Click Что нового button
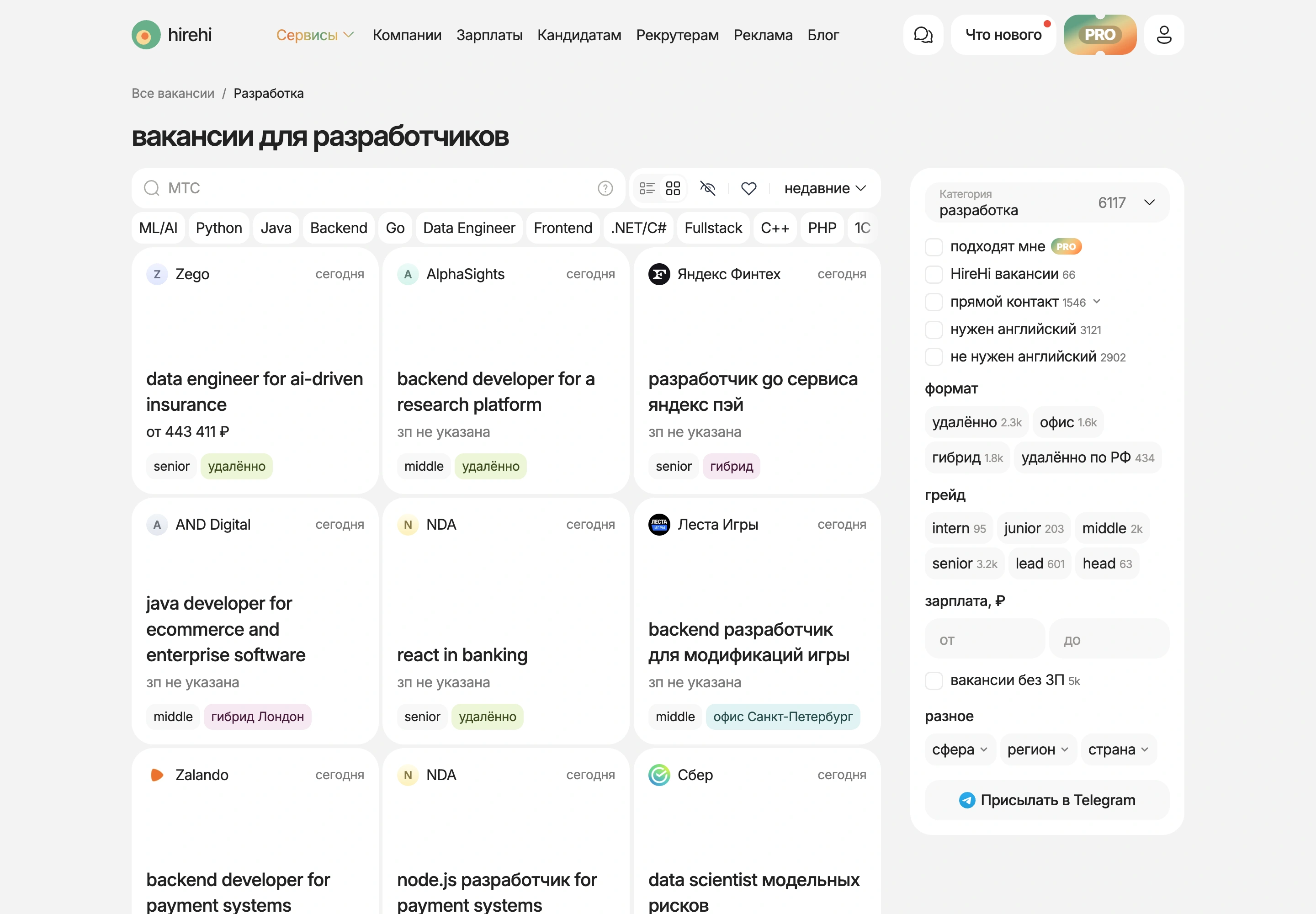The height and width of the screenshot is (914, 1316). click(1003, 35)
